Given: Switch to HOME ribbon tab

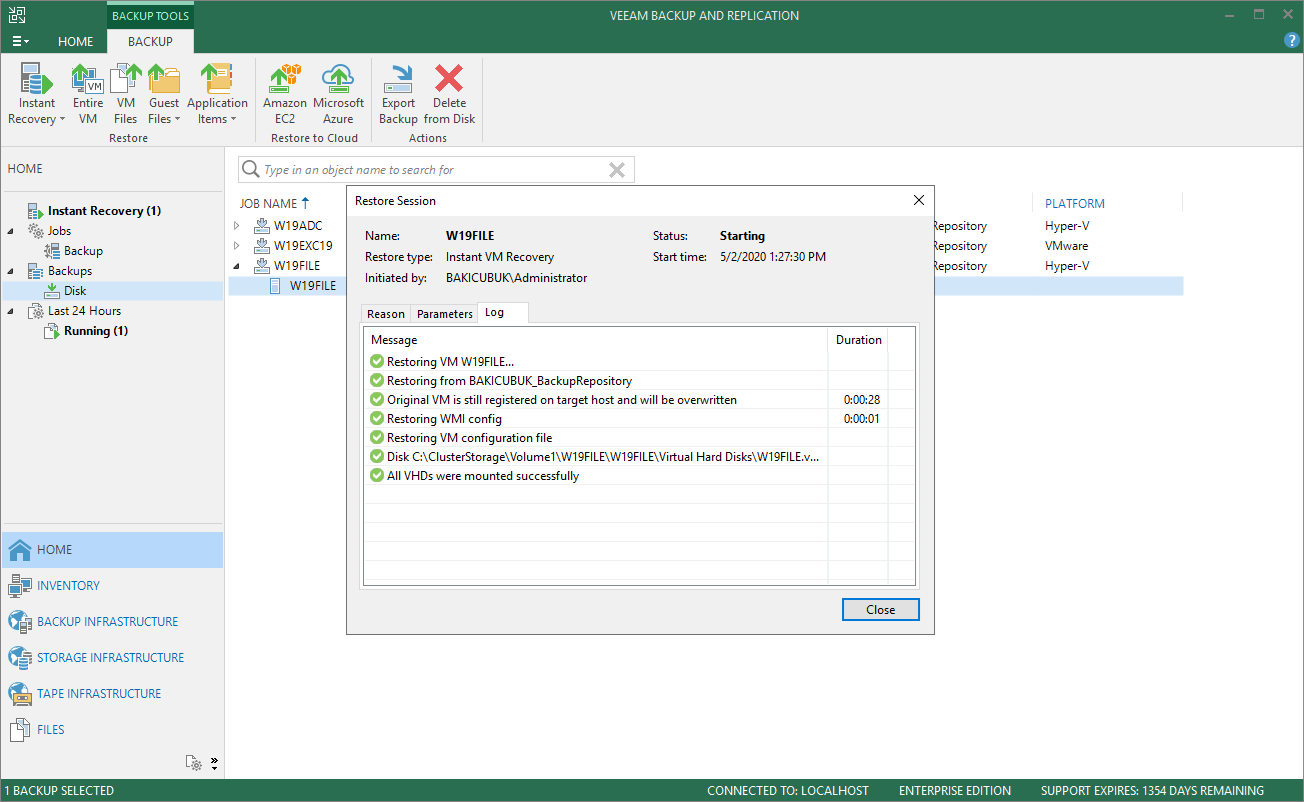Looking at the screenshot, I should tap(75, 42).
